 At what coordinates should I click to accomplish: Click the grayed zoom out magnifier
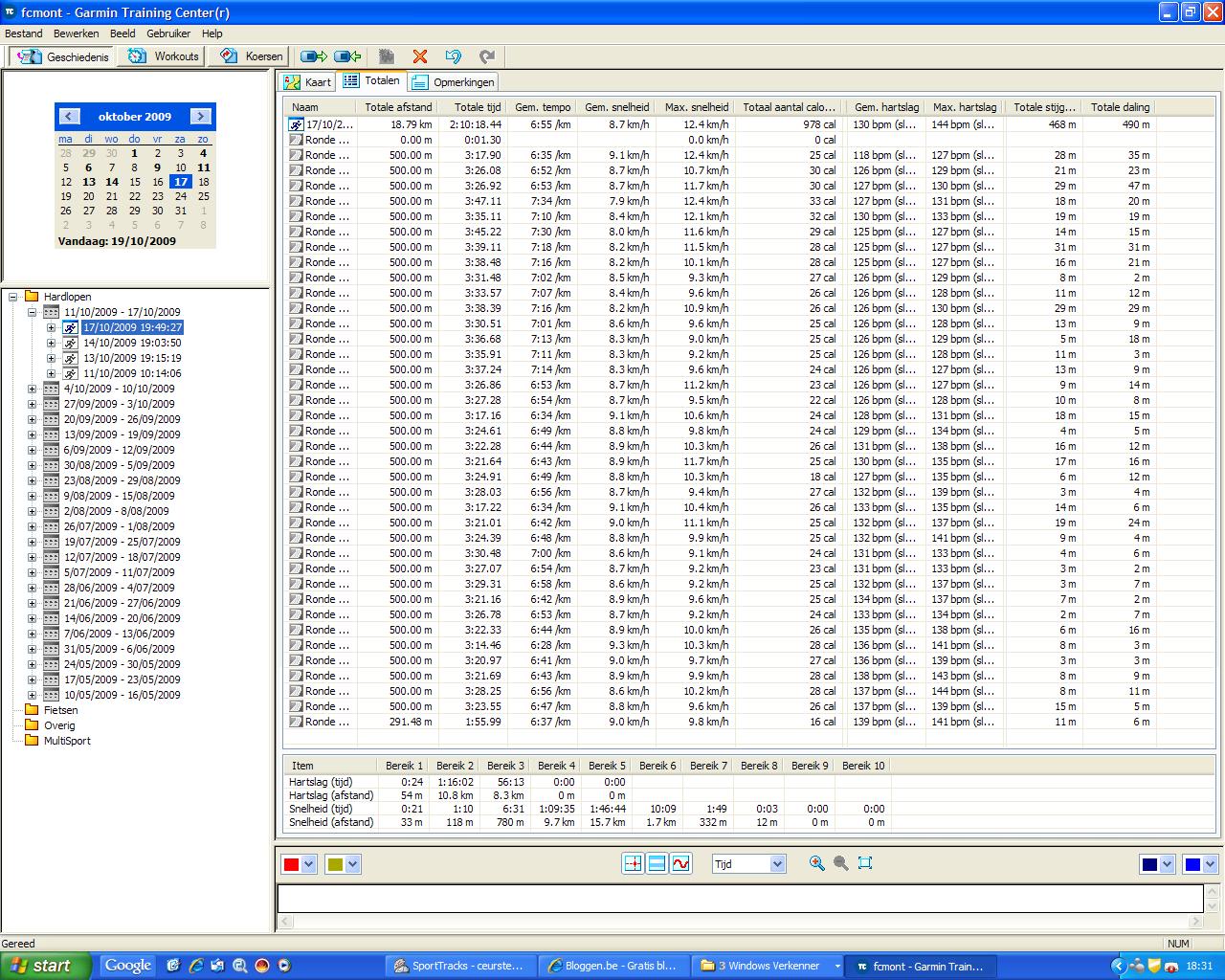click(840, 863)
